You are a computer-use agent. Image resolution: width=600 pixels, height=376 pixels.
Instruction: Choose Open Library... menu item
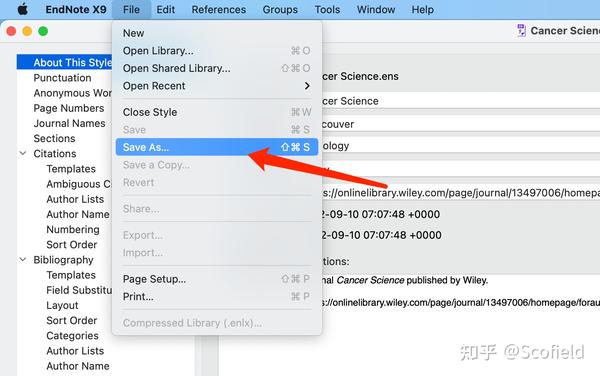tap(217, 51)
